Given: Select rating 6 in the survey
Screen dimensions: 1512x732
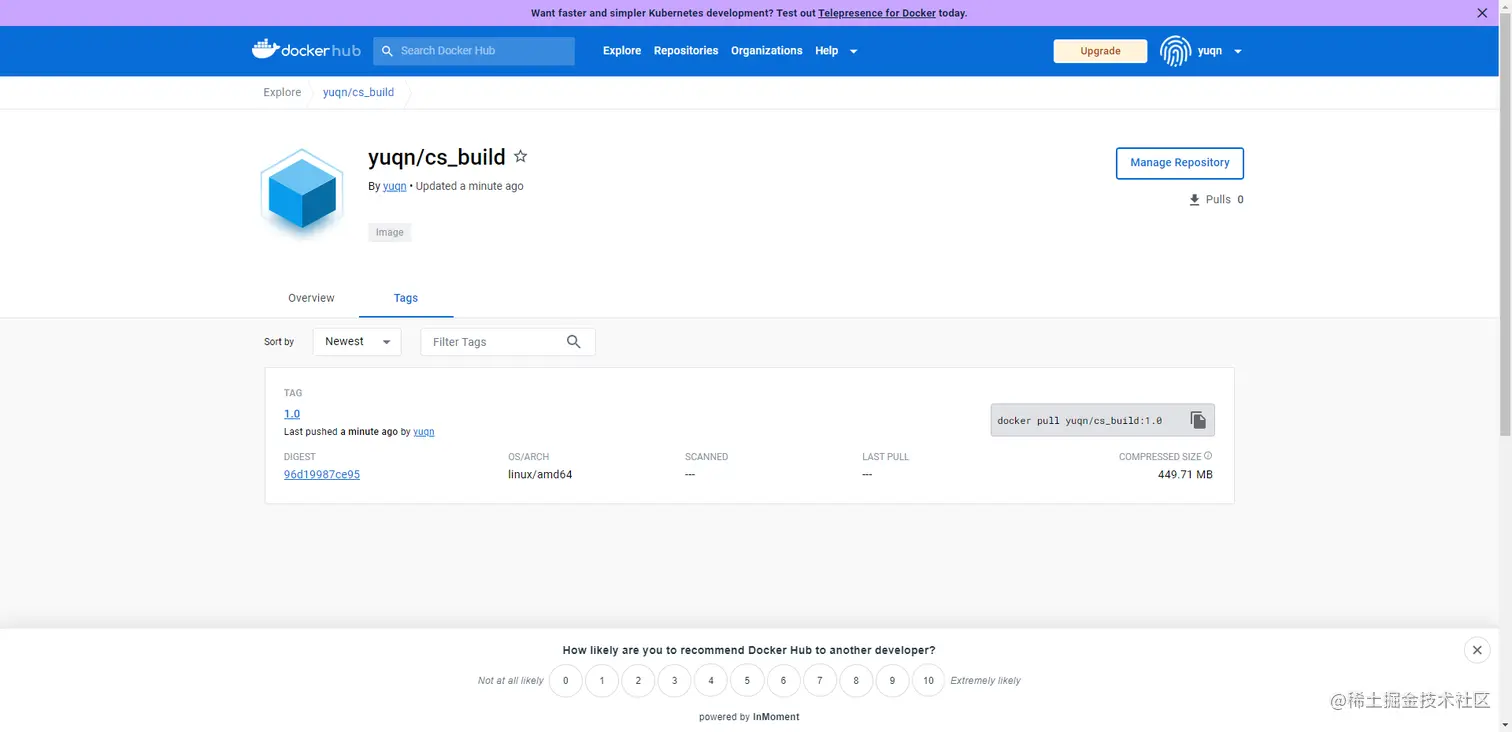Looking at the screenshot, I should pos(783,680).
